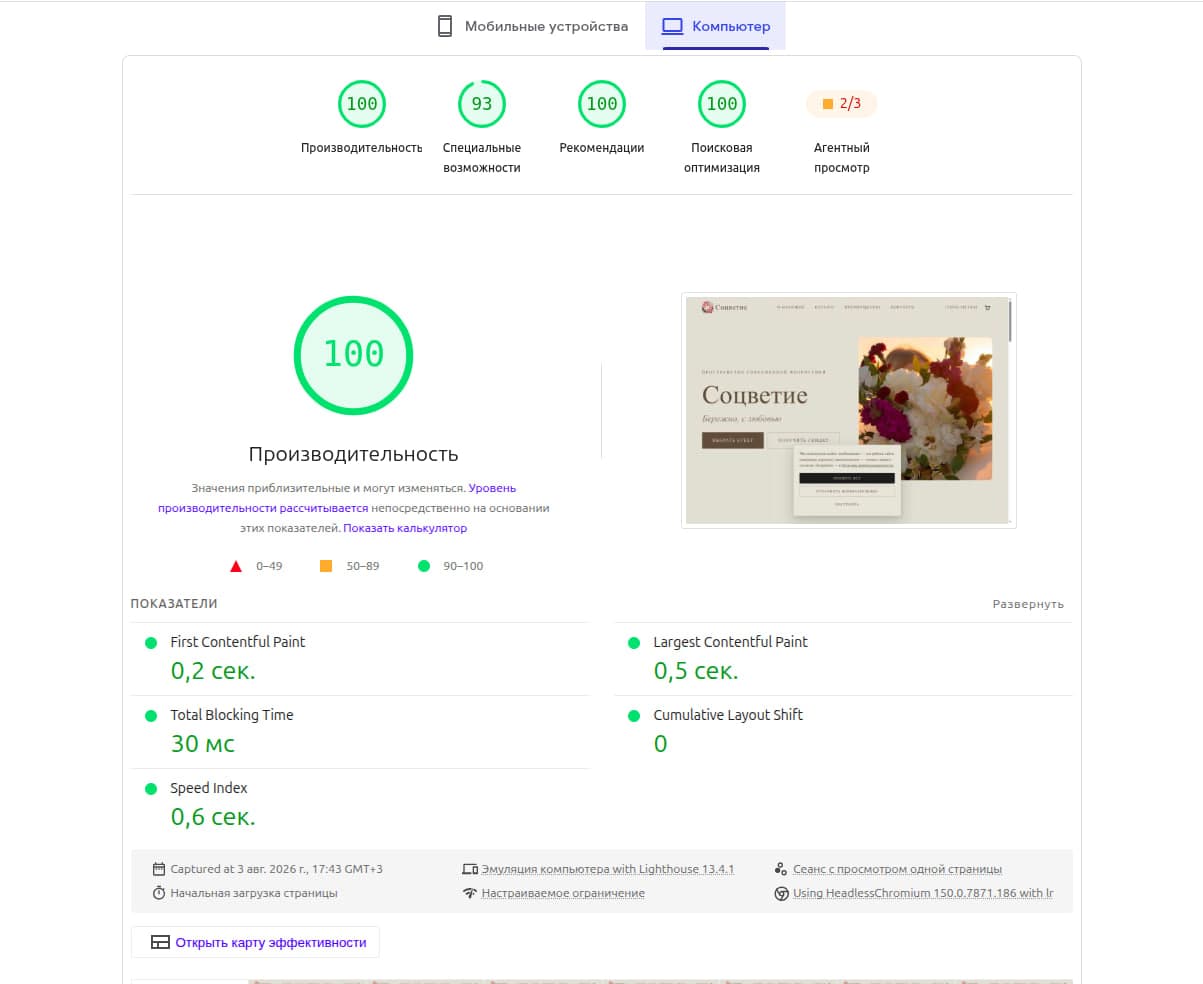Click the large 100 performance gauge
1203x984 pixels.
point(353,354)
